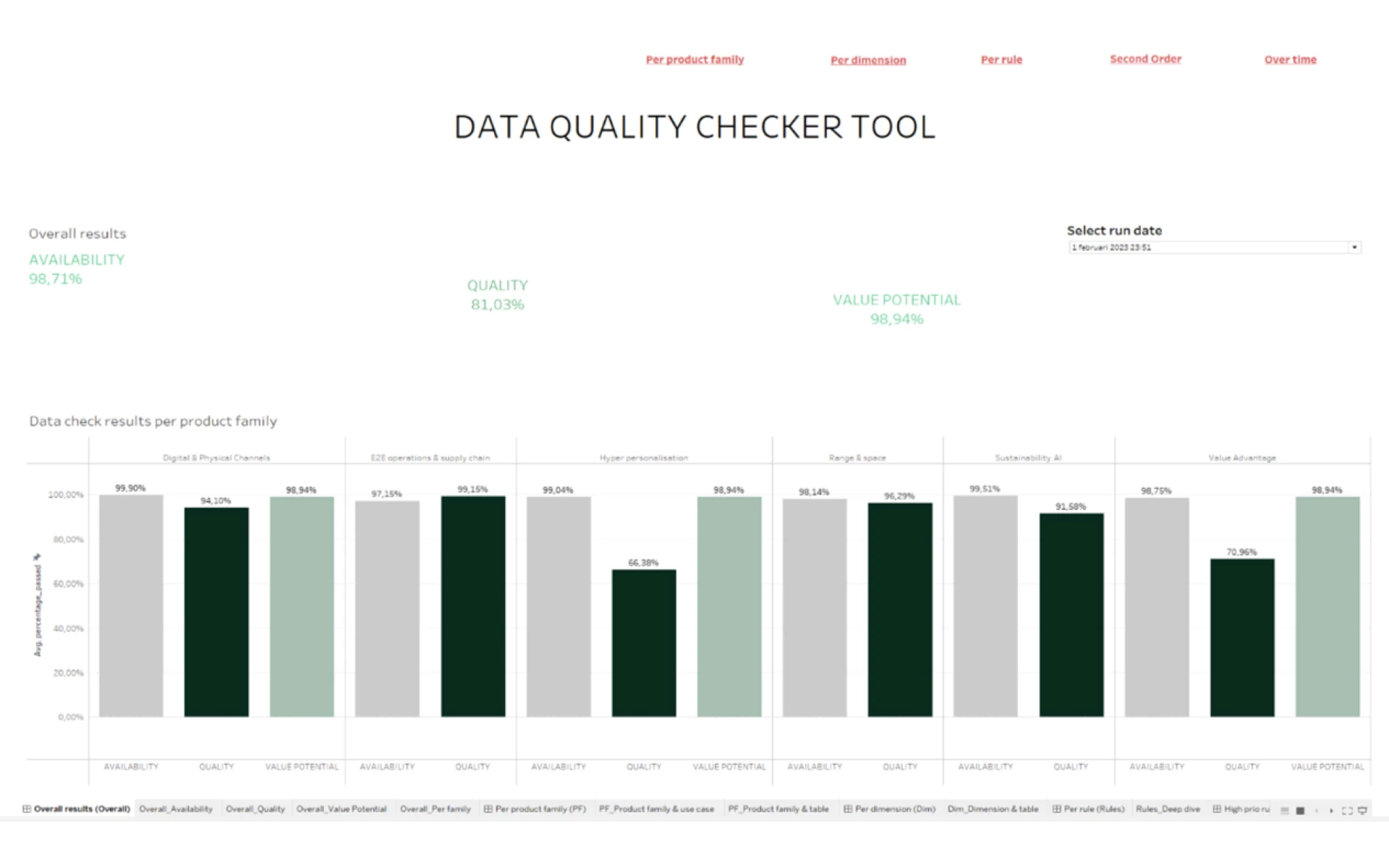Screen dimensions: 1389x868
Task: Click the run date dropdown arrow
Action: (1354, 247)
